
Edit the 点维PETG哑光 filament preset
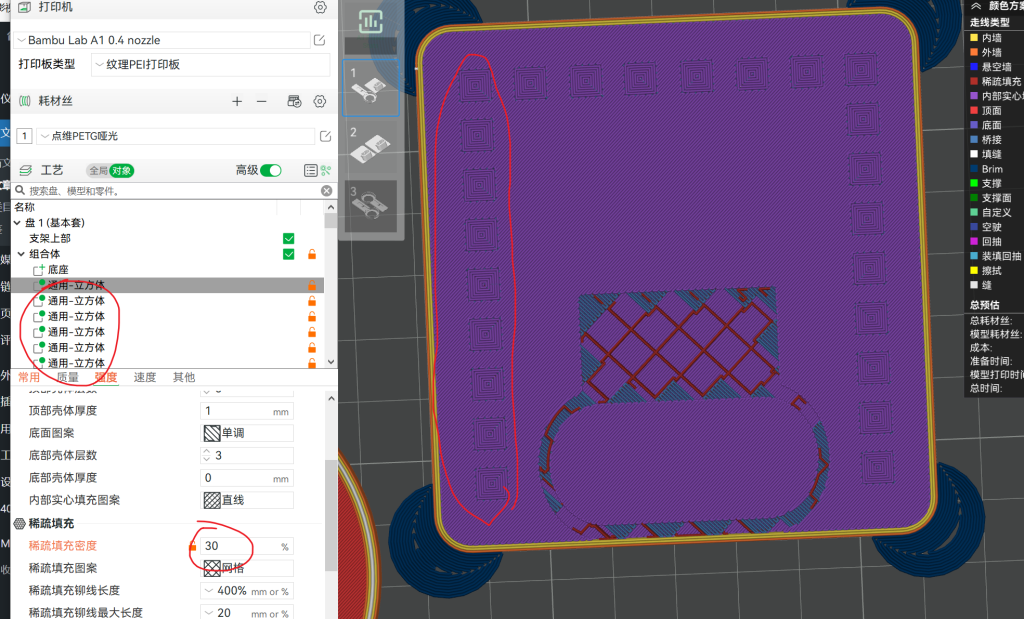click(325, 136)
